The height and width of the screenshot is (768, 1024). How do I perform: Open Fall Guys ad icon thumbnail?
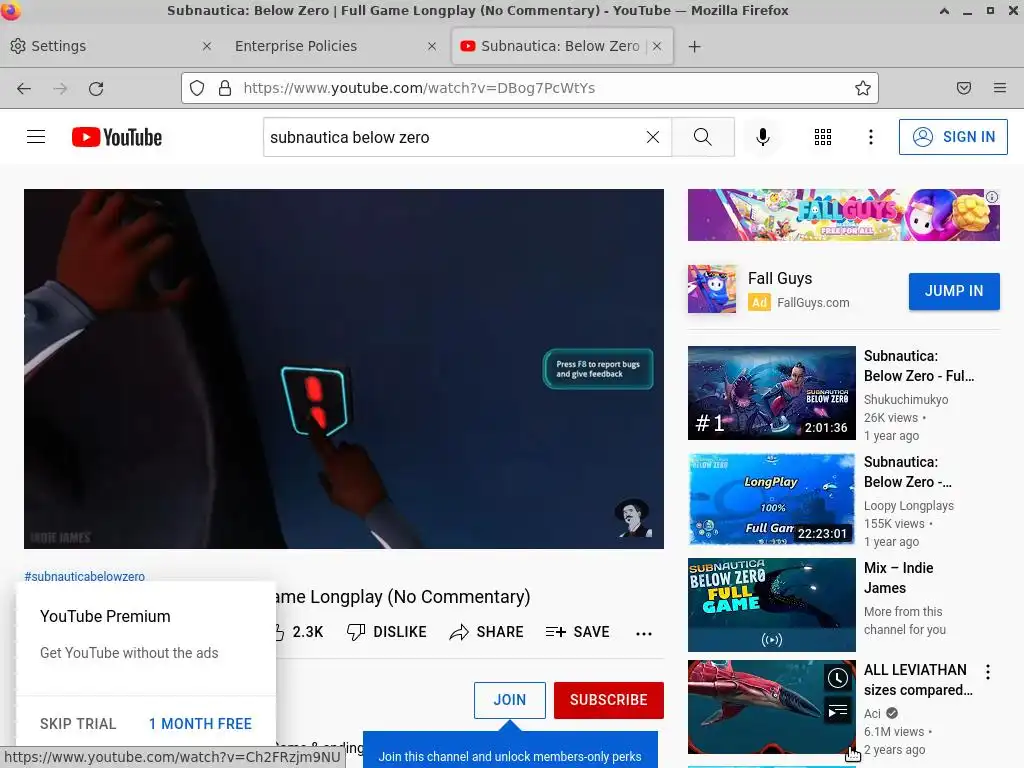[x=712, y=289]
